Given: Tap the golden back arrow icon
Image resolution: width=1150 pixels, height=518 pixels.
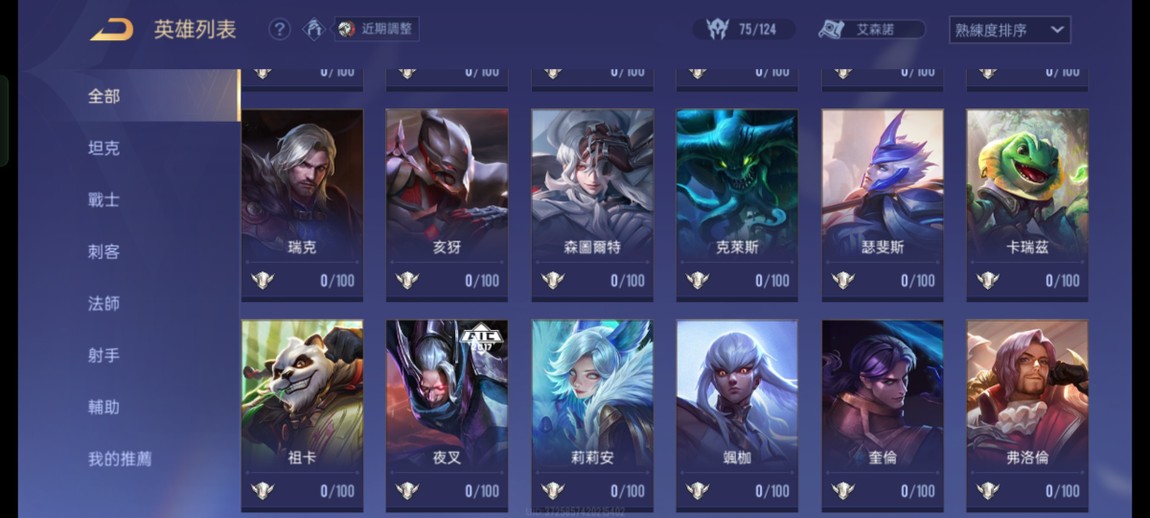Looking at the screenshot, I should point(111,30).
